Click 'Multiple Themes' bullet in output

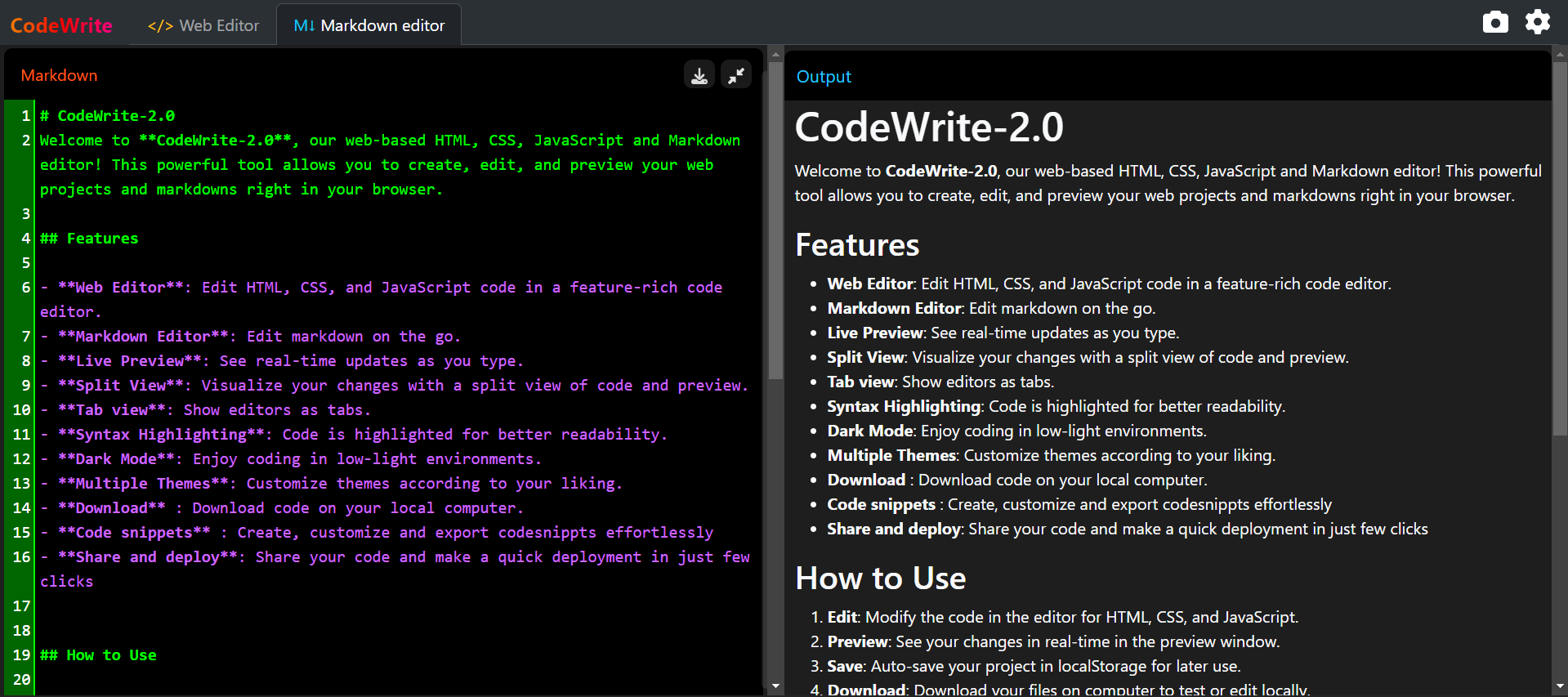tap(1051, 455)
